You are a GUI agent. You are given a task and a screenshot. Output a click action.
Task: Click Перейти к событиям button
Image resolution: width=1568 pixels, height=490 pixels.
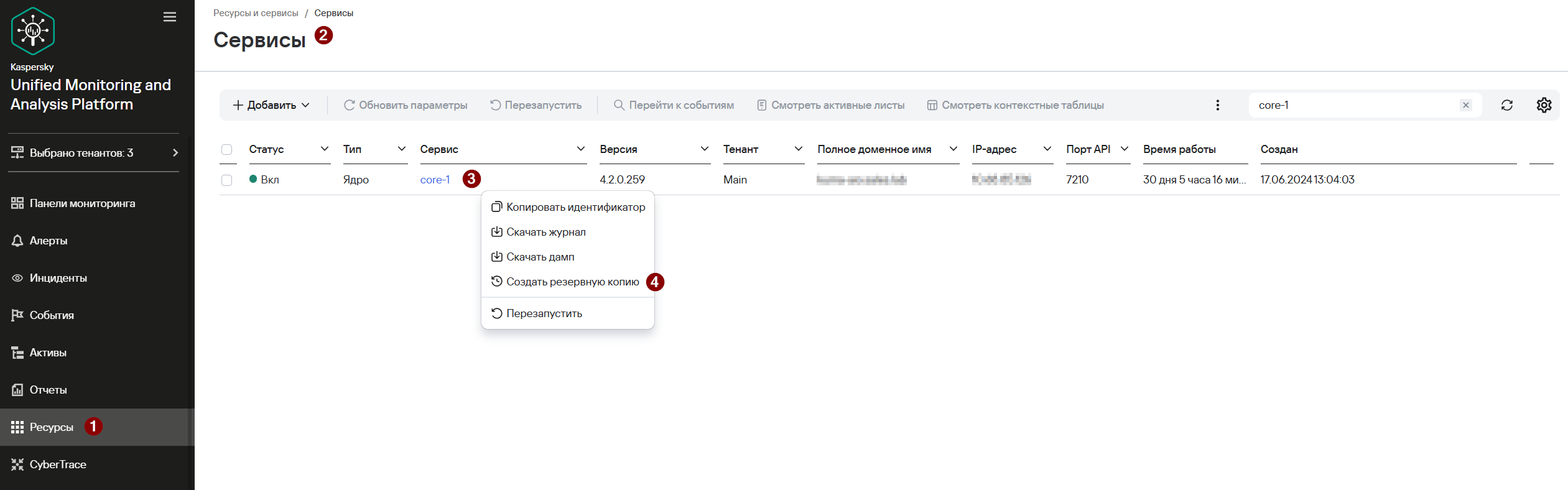pos(674,105)
